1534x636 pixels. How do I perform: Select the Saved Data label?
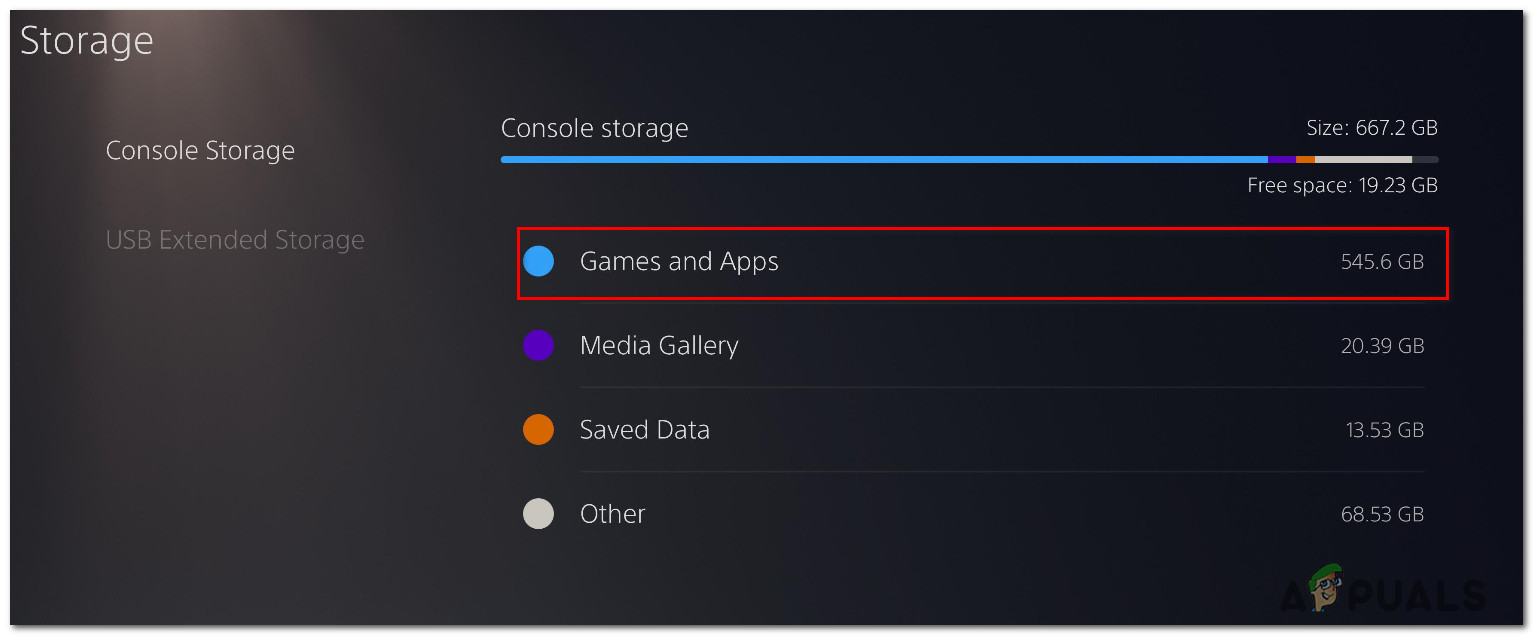(645, 430)
